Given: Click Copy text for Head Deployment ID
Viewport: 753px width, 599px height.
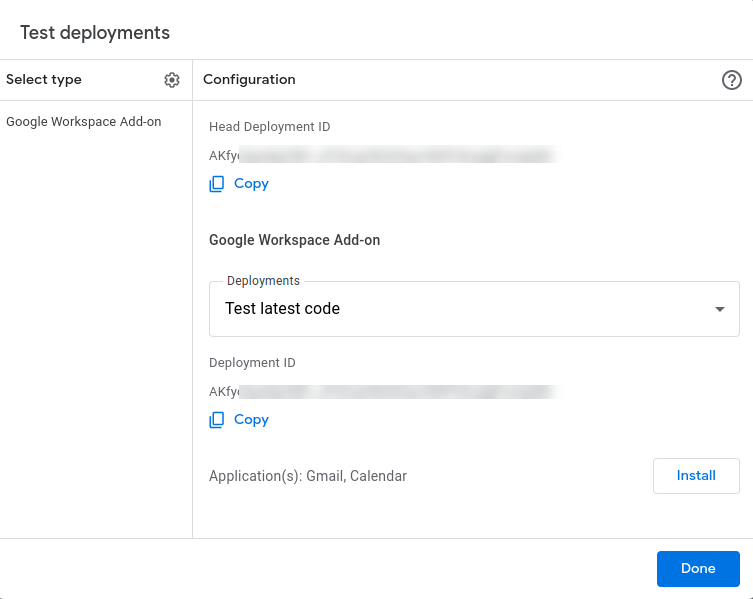Looking at the screenshot, I should point(251,184).
